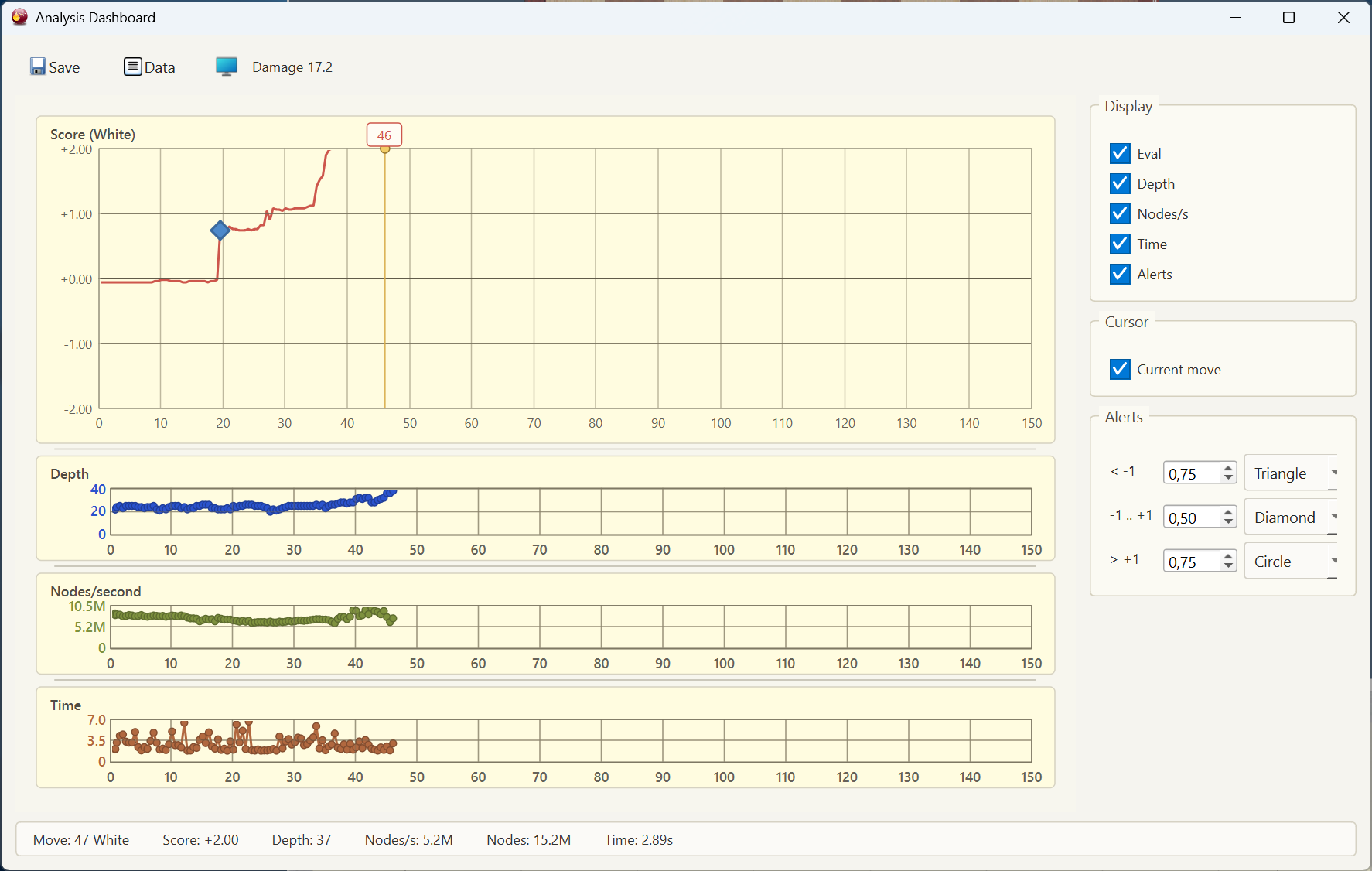
Task: Click the Save floppy disk icon
Action: click(38, 67)
